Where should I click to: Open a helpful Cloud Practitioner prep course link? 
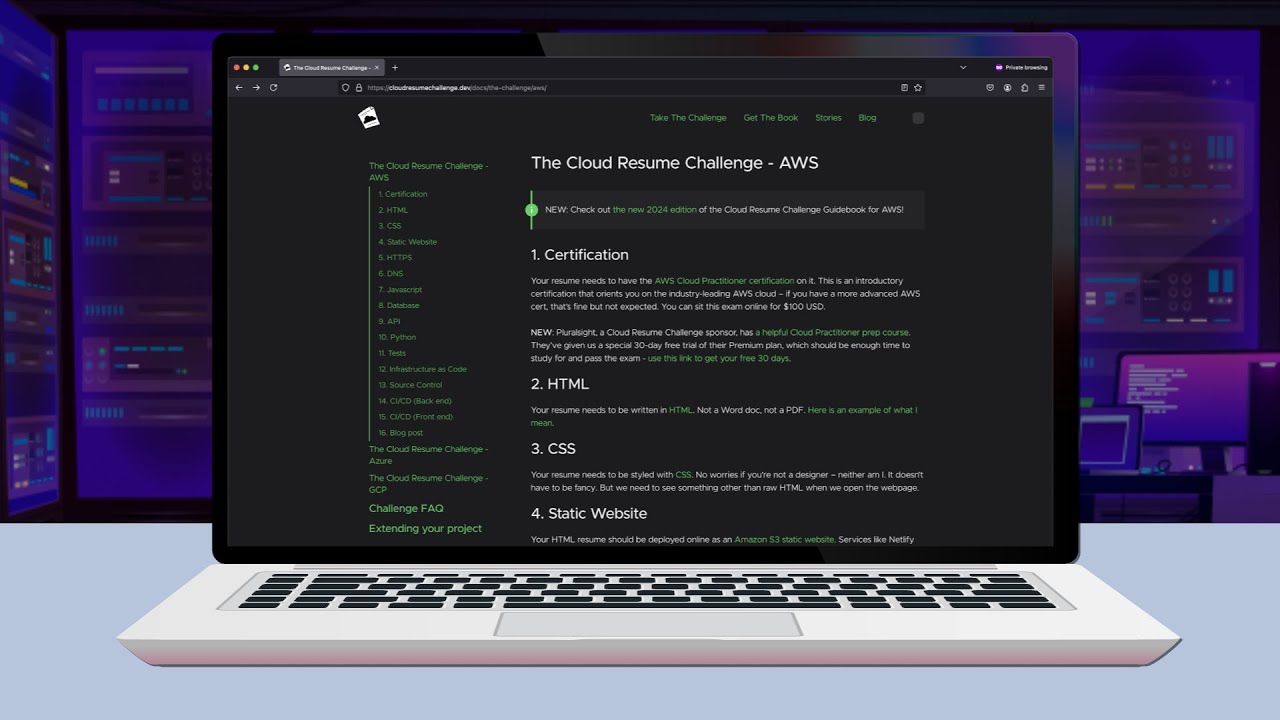[832, 332]
